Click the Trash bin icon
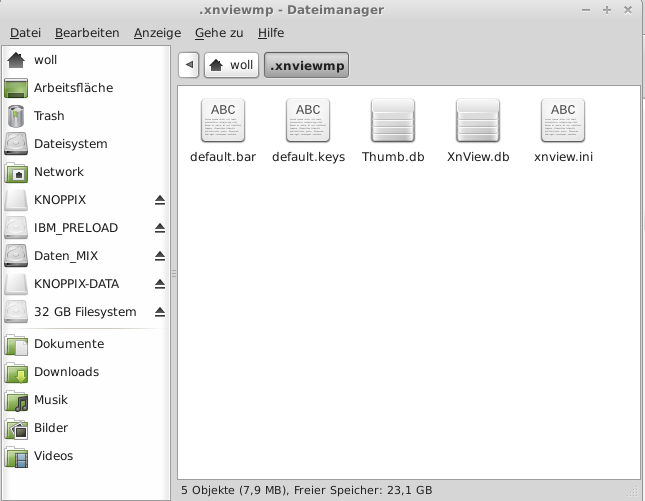This screenshot has height=501, width=645. point(16,116)
